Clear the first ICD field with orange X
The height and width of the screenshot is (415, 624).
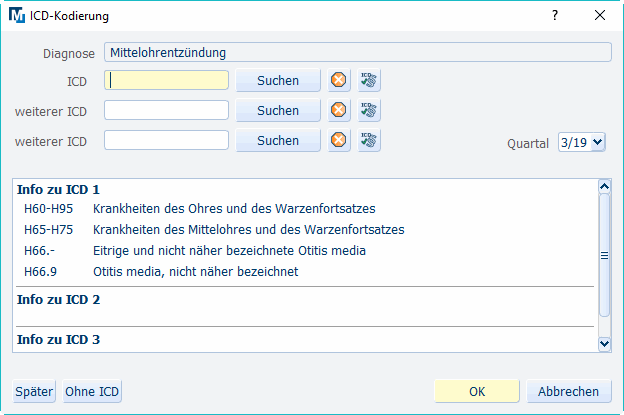pos(339,80)
